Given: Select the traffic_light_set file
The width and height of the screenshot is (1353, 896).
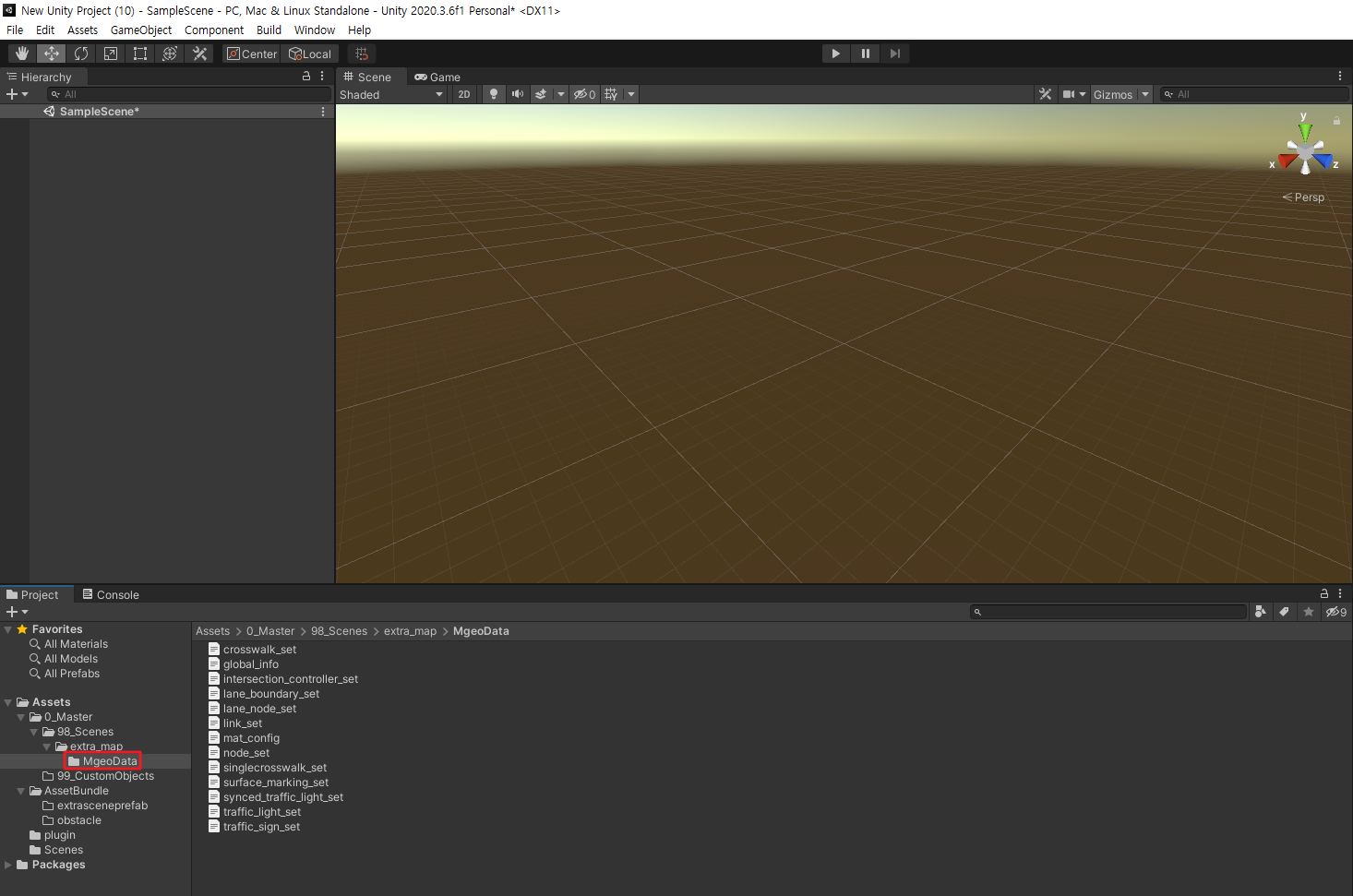Looking at the screenshot, I should pos(261,812).
